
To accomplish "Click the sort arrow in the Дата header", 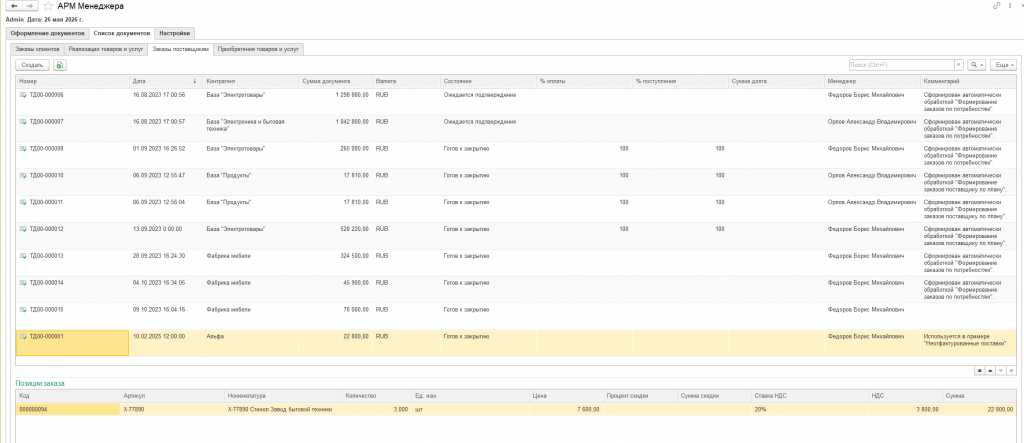I will point(195,81).
